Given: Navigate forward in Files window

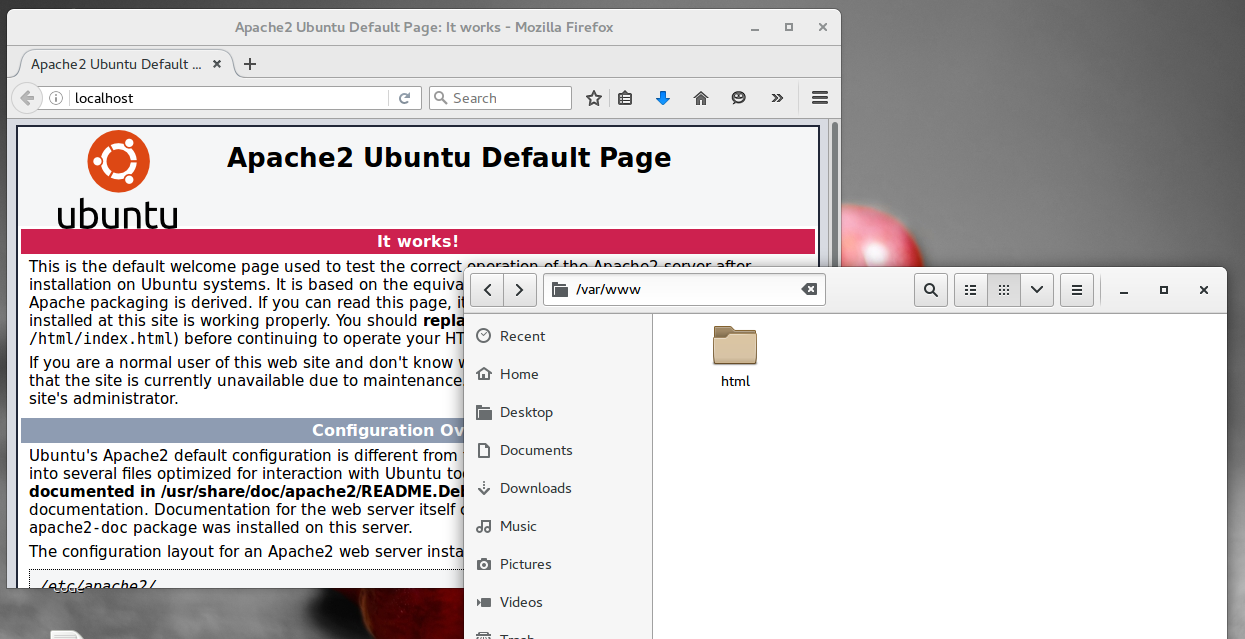Looking at the screenshot, I should (519, 290).
